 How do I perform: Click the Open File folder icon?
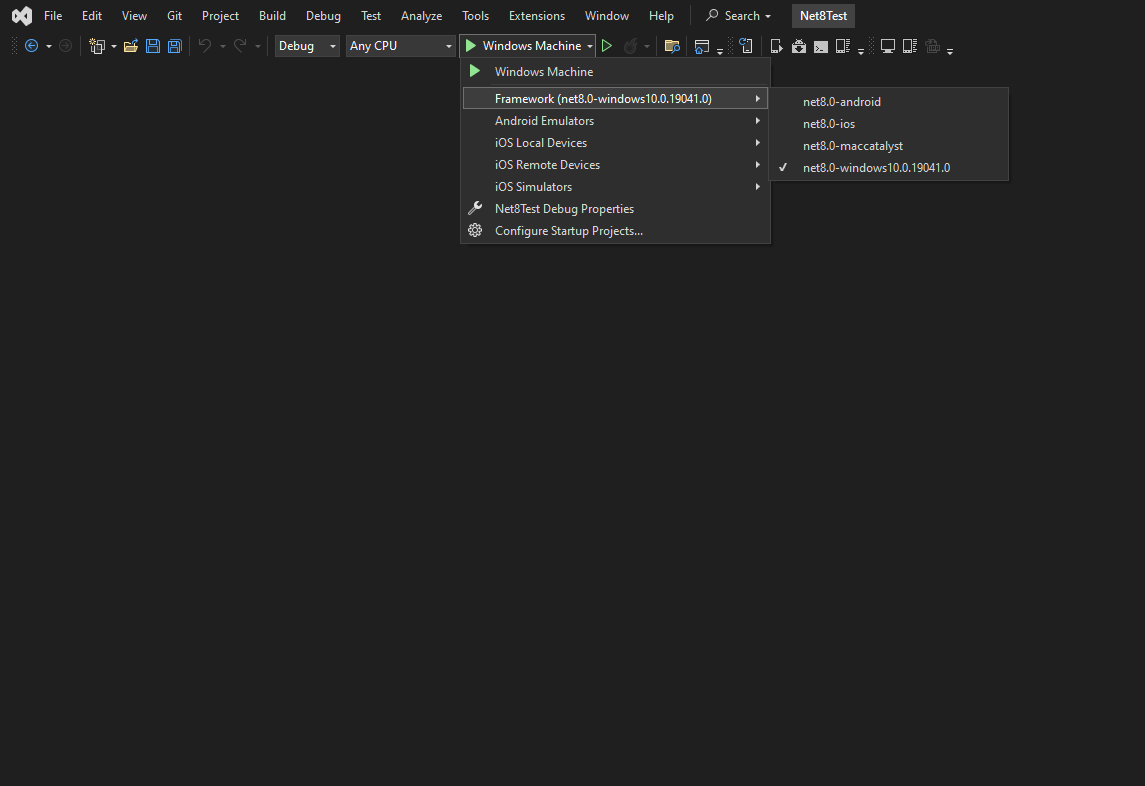point(131,46)
